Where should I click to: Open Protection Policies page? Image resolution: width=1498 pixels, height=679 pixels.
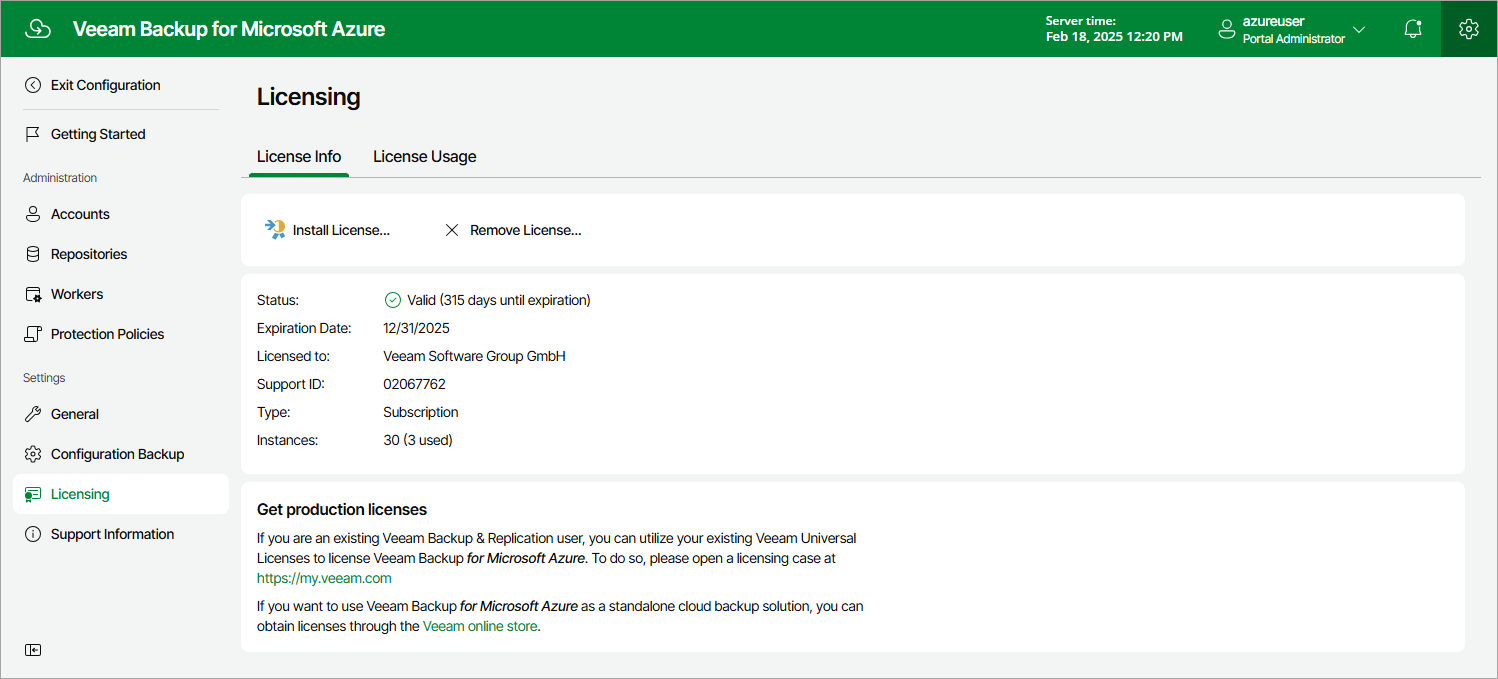click(x=107, y=334)
